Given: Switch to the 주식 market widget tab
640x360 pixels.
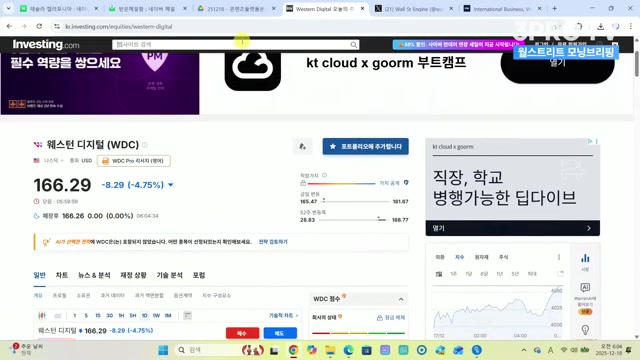Looking at the screenshot, I should click(503, 257).
